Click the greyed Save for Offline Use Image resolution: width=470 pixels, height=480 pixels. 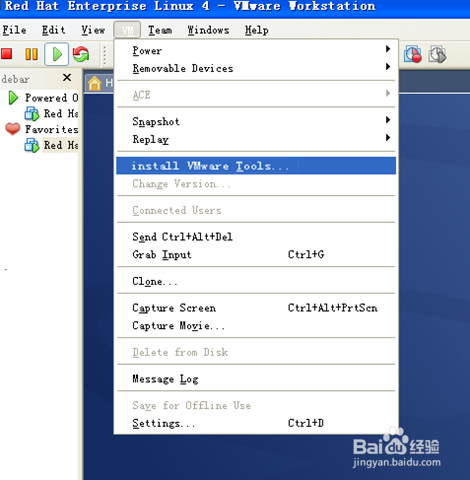click(256, 405)
